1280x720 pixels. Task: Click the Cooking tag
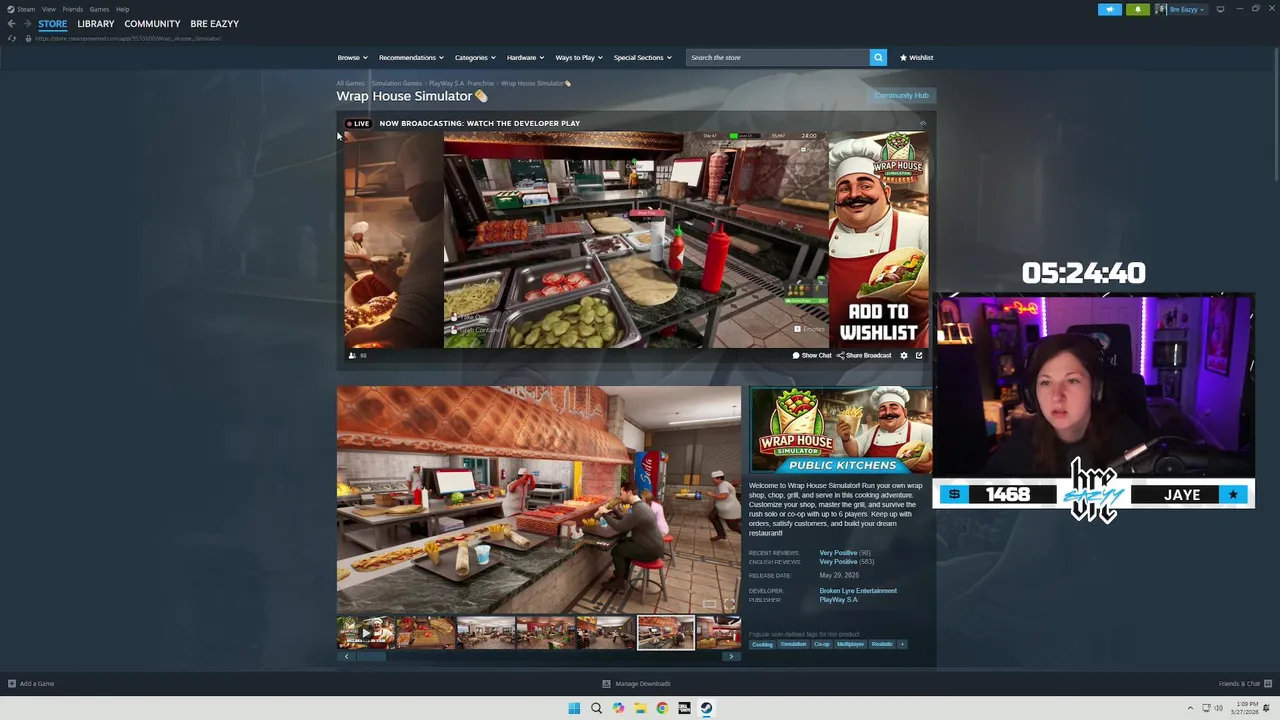tap(762, 644)
